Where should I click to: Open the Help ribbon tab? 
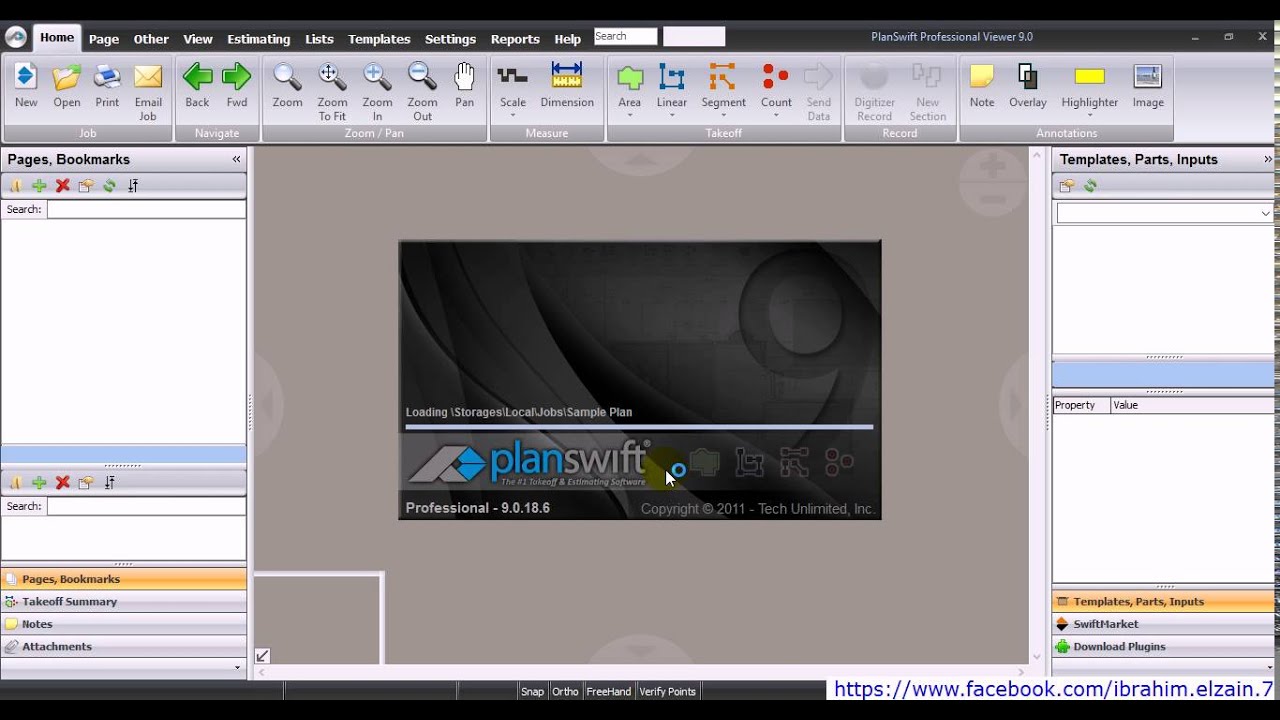[567, 39]
